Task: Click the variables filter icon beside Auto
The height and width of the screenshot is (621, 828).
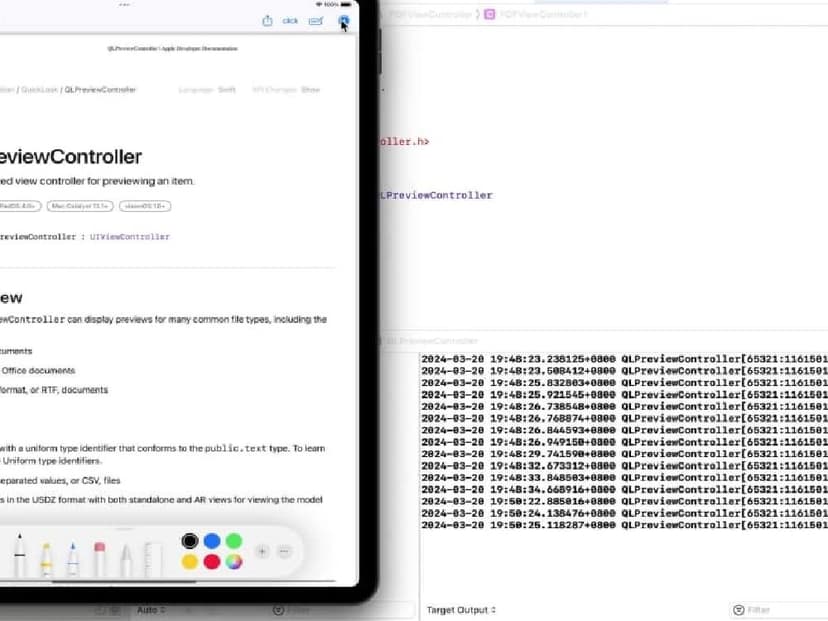Action: pyautogui.click(x=278, y=610)
